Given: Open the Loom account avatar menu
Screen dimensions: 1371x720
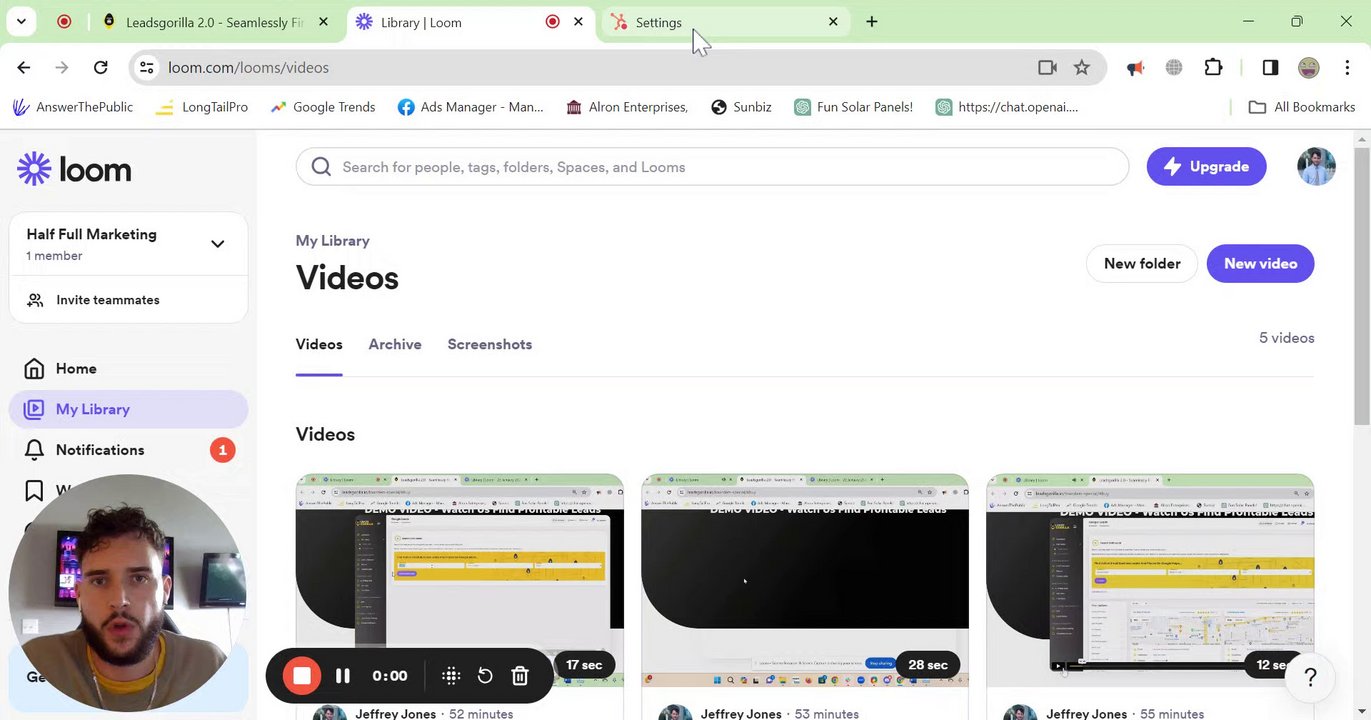Looking at the screenshot, I should [1316, 167].
